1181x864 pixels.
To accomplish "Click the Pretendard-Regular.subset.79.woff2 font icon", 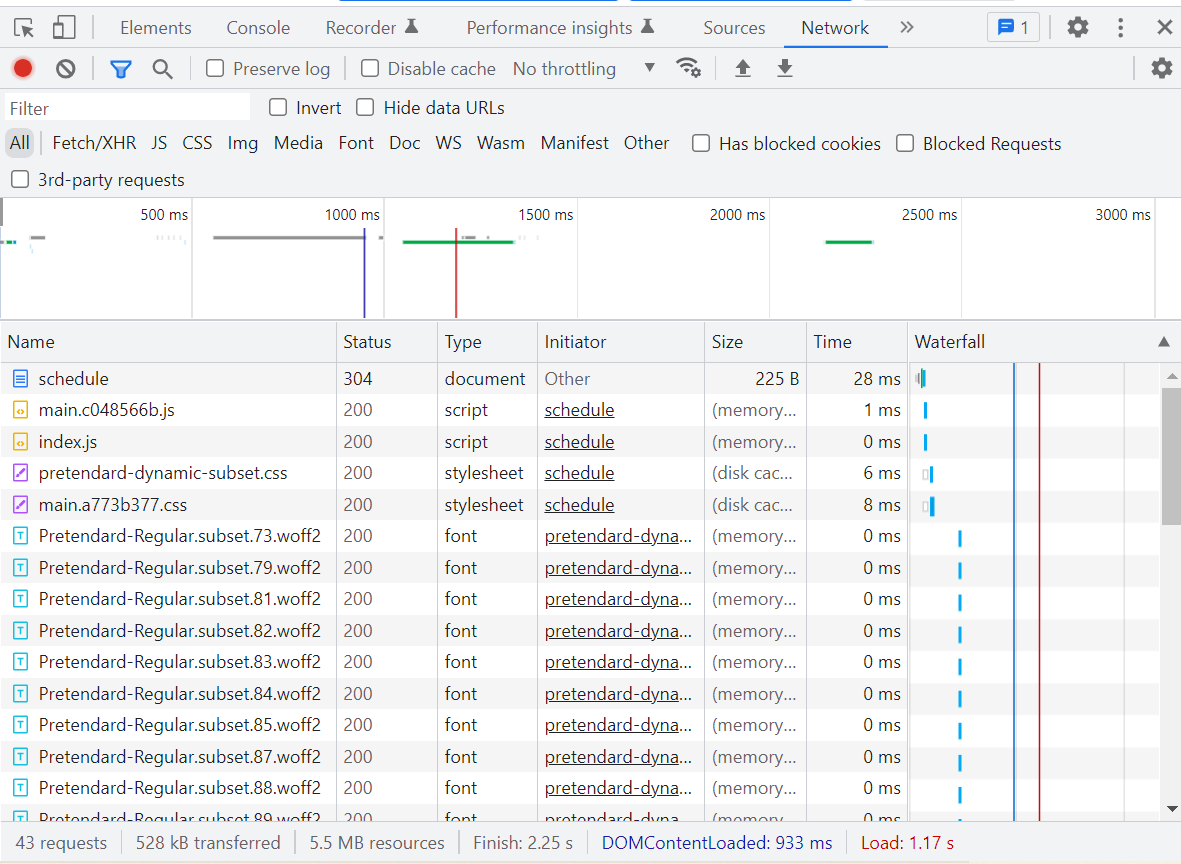I will pyautogui.click(x=20, y=568).
